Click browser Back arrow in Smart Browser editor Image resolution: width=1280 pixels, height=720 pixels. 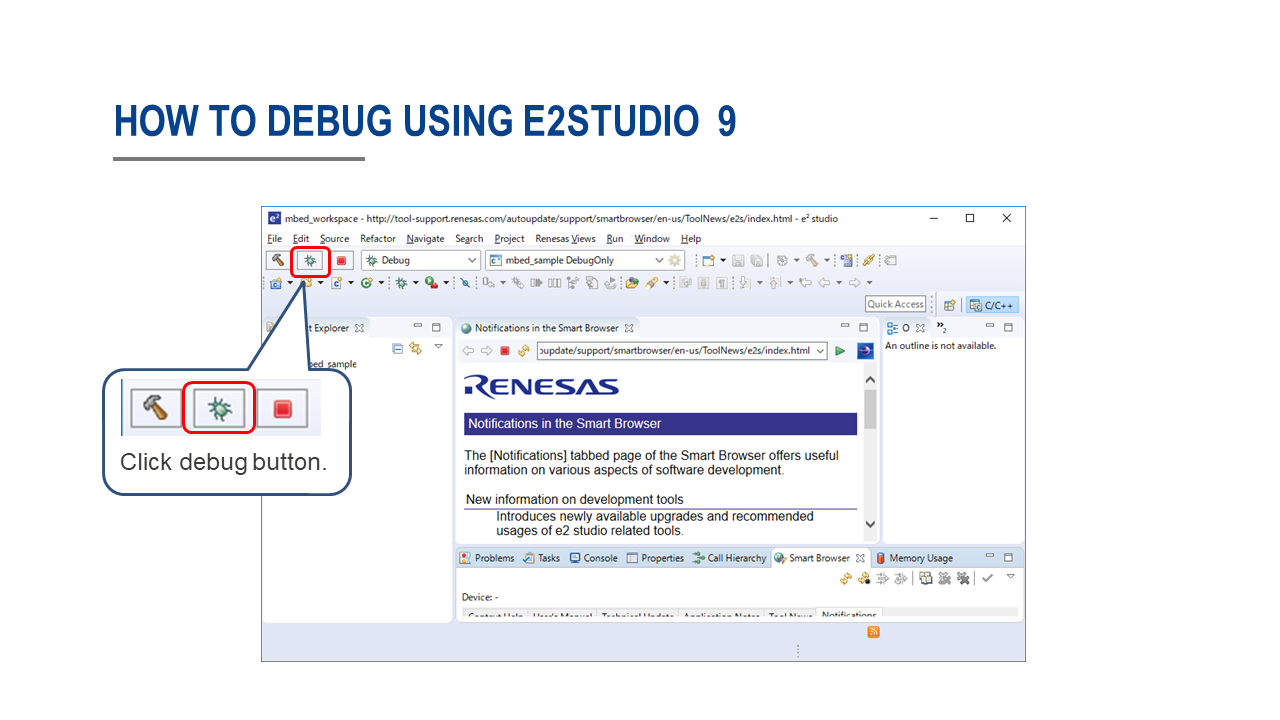(468, 351)
